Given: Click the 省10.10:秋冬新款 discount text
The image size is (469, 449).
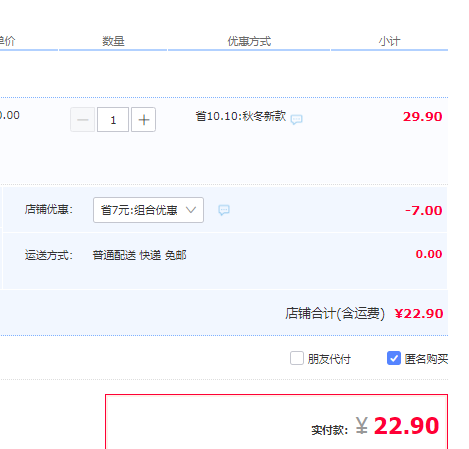Looking at the screenshot, I should pos(240,116).
